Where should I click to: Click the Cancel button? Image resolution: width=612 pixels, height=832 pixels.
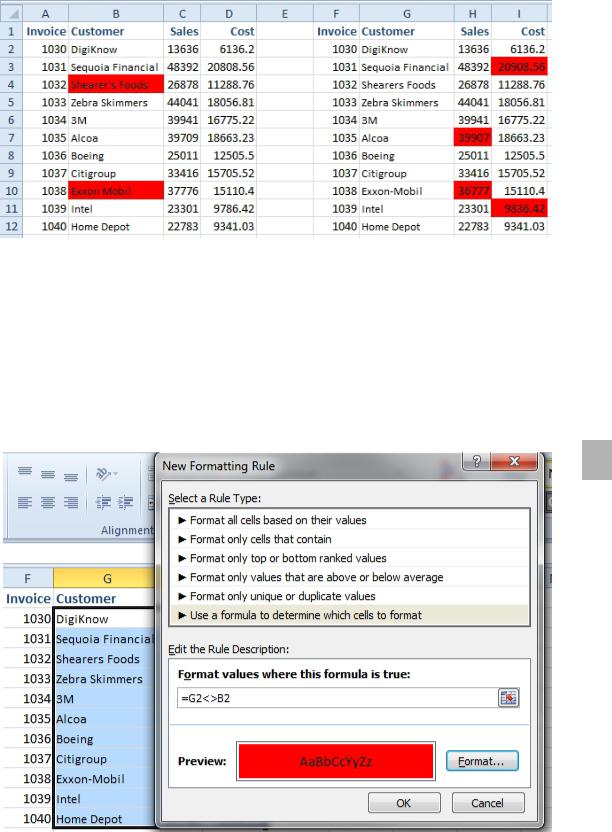click(488, 803)
